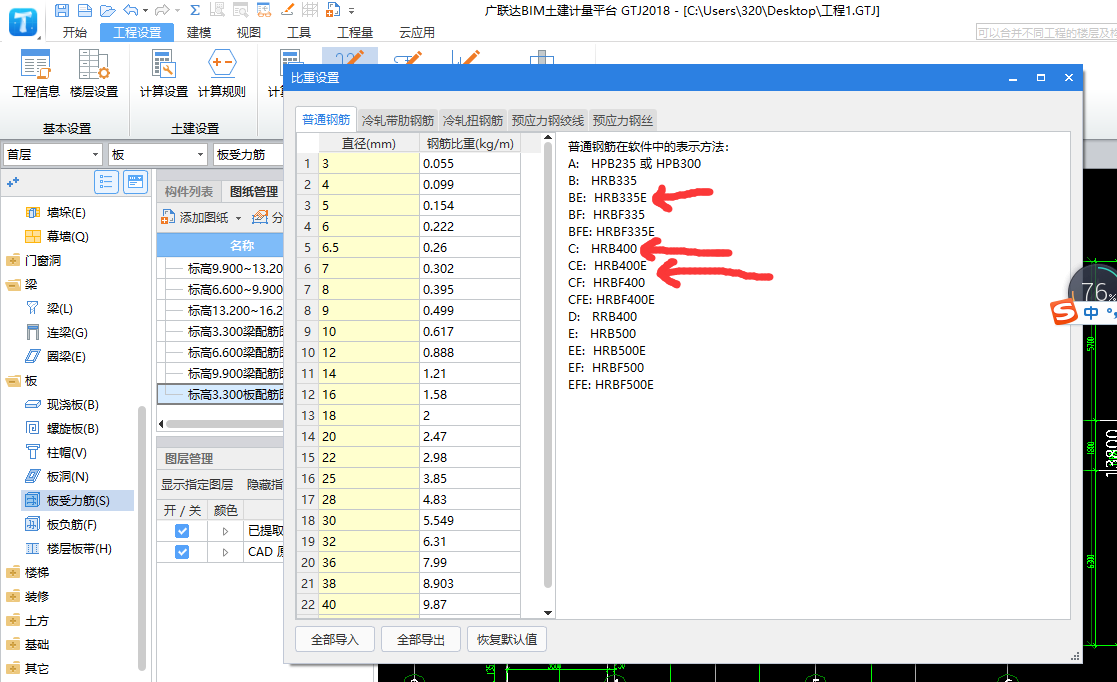
Task: Switch to the 冷轧扭钢筋 tab
Action: click(x=472, y=120)
